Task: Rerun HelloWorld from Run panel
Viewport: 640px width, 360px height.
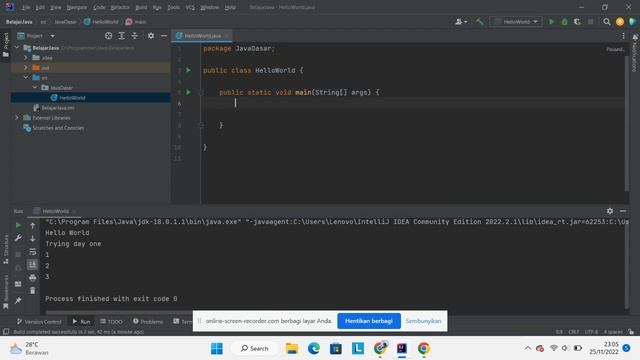Action: [18, 225]
